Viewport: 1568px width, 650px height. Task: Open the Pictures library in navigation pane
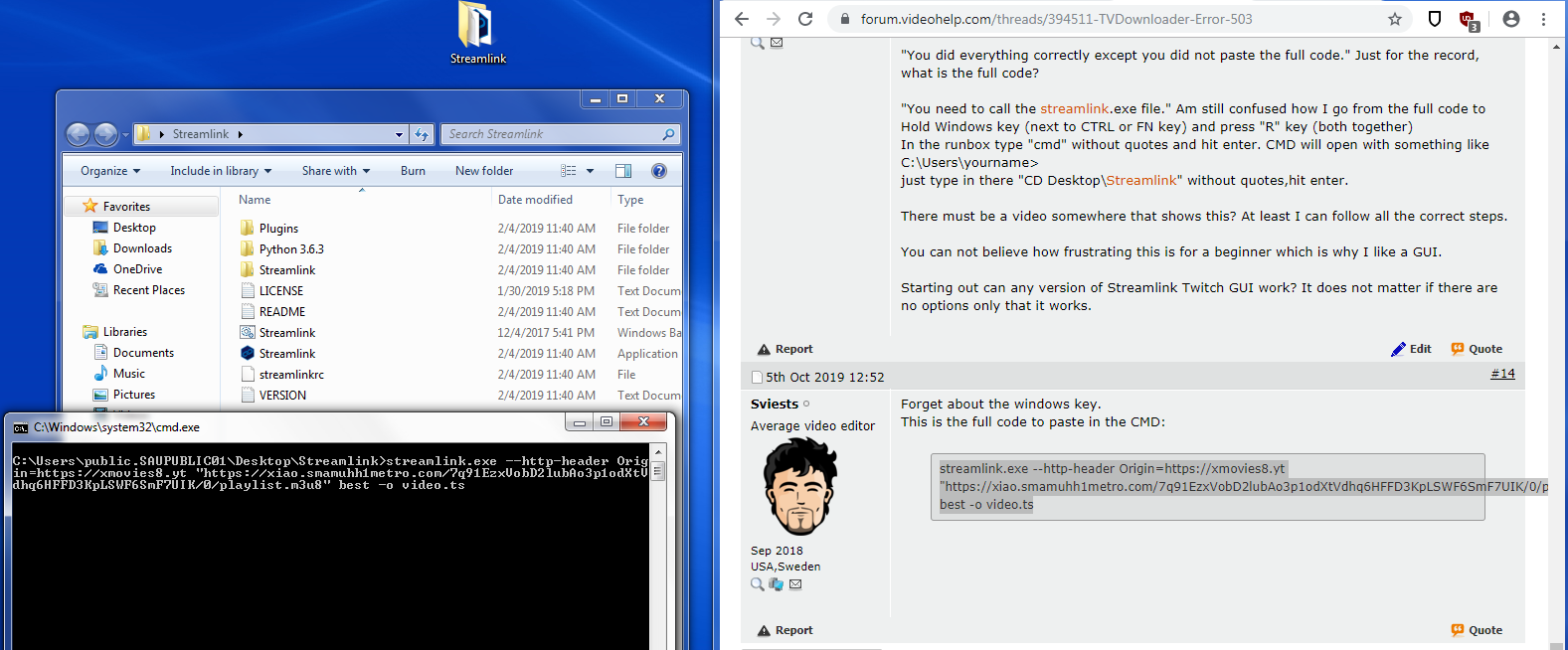[134, 395]
